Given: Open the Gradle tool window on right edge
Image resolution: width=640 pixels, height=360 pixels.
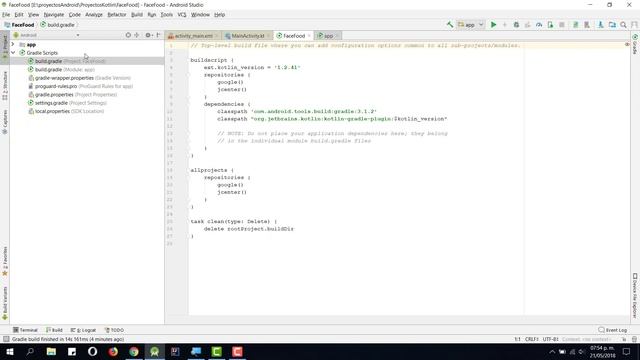Looking at the screenshot, I should pos(635,44).
